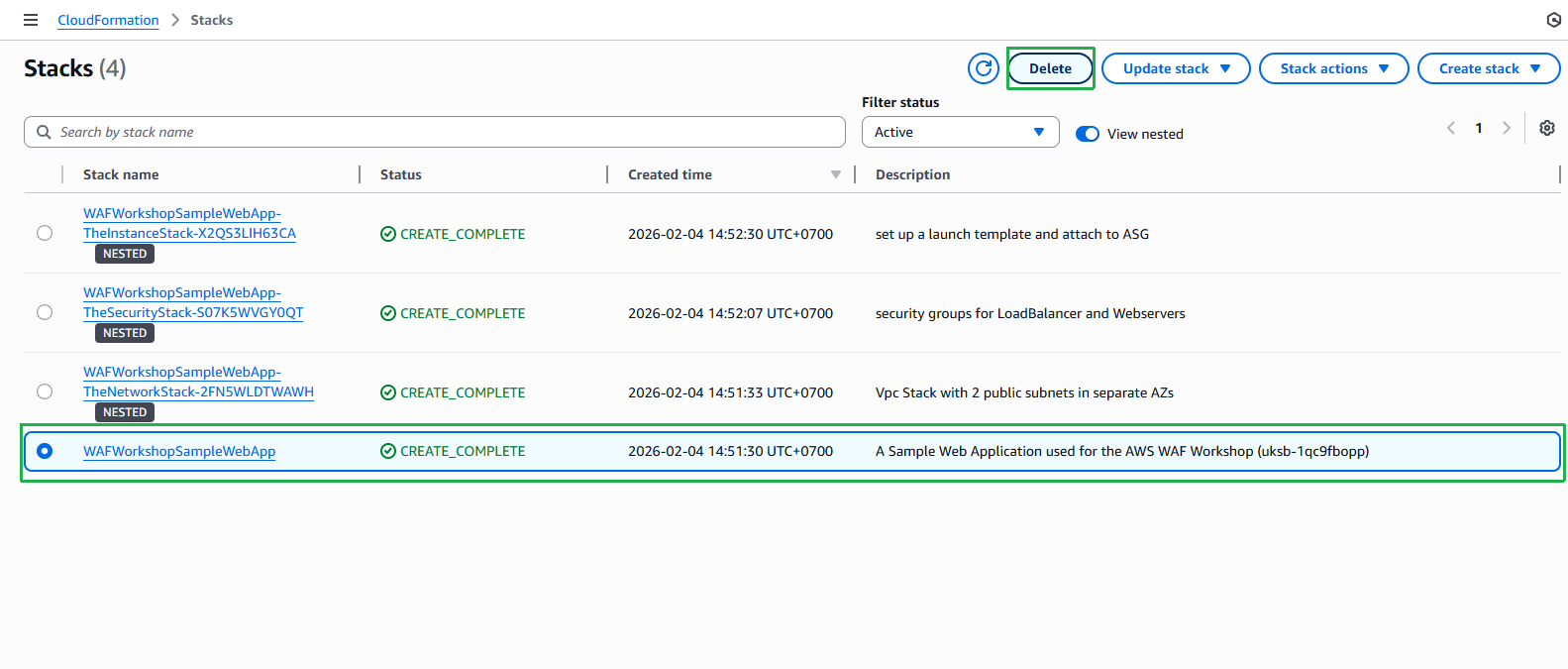Click 'Vpc Stack with 2 public subnets' description

coord(1024,392)
